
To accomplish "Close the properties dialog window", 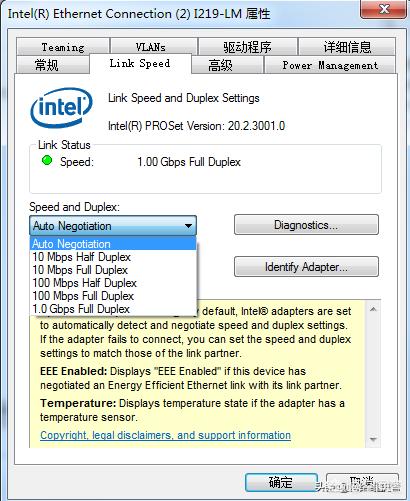I will click(384, 9).
